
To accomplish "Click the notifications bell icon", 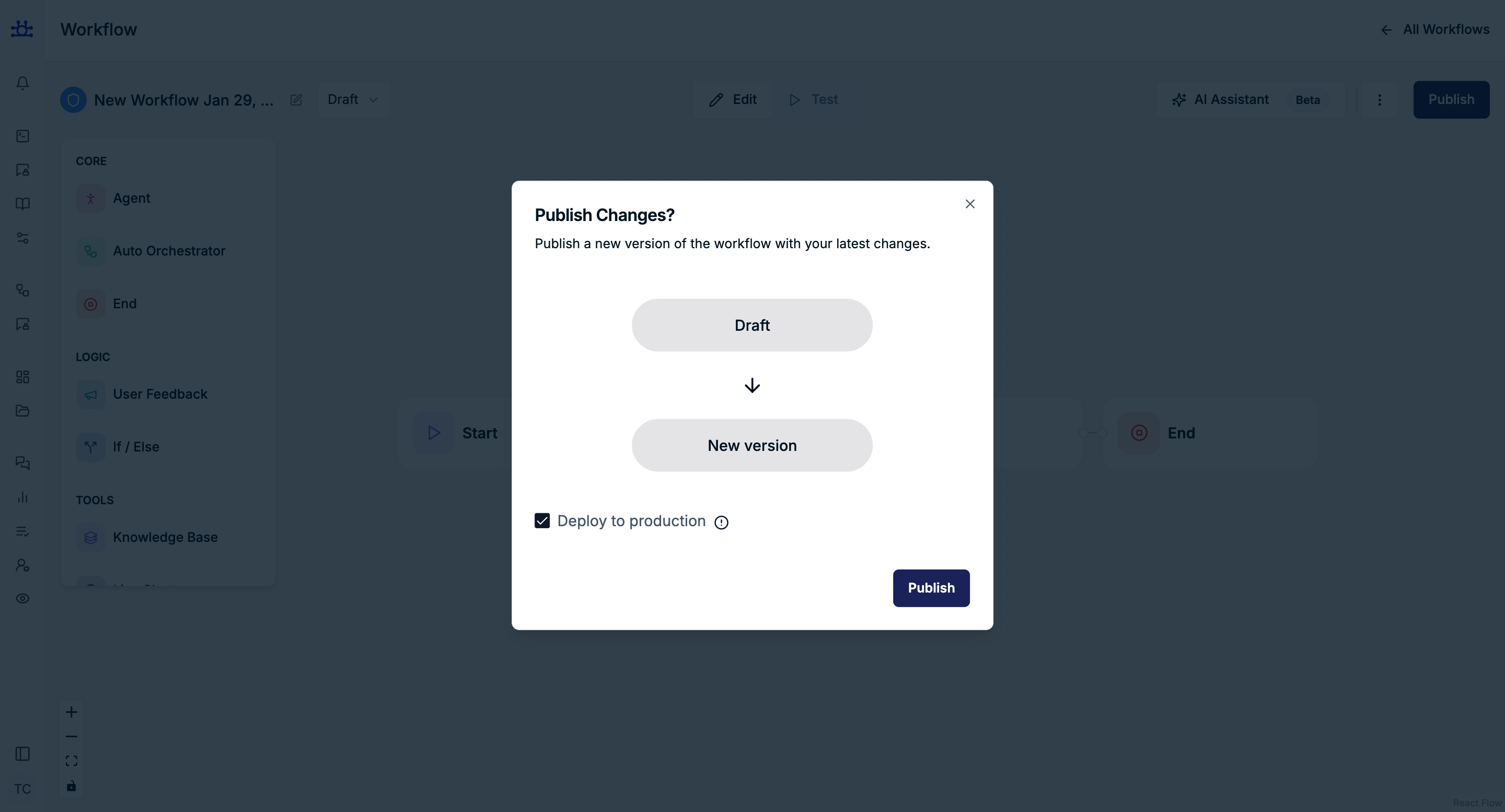I will pos(22,83).
